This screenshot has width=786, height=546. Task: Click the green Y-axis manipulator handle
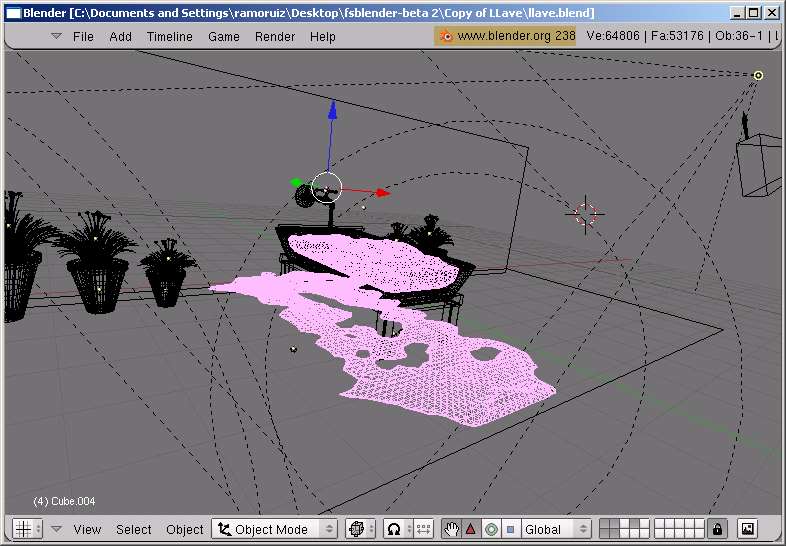point(296,183)
